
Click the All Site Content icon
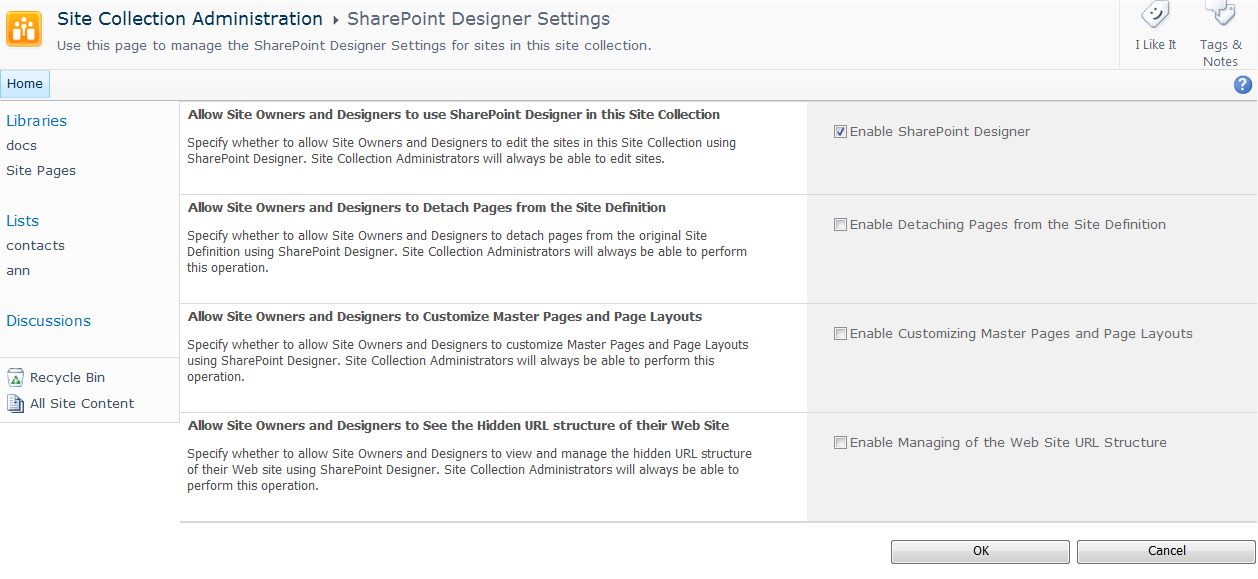click(15, 404)
